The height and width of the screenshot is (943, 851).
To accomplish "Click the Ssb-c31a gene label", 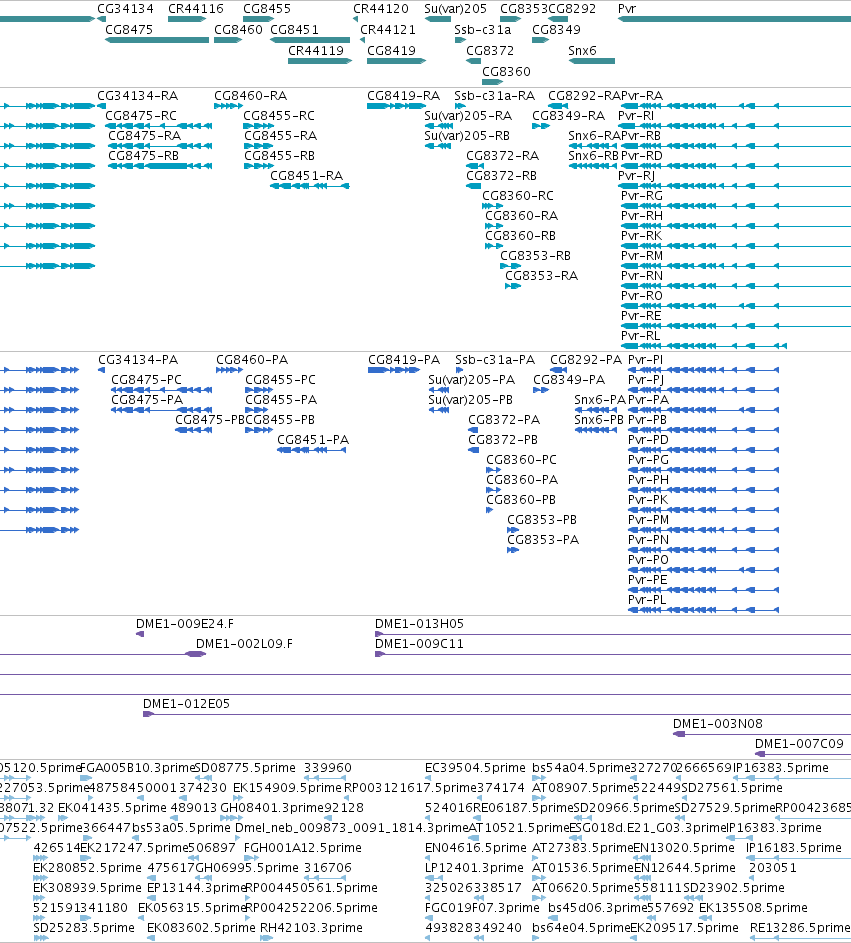I will (x=482, y=29).
